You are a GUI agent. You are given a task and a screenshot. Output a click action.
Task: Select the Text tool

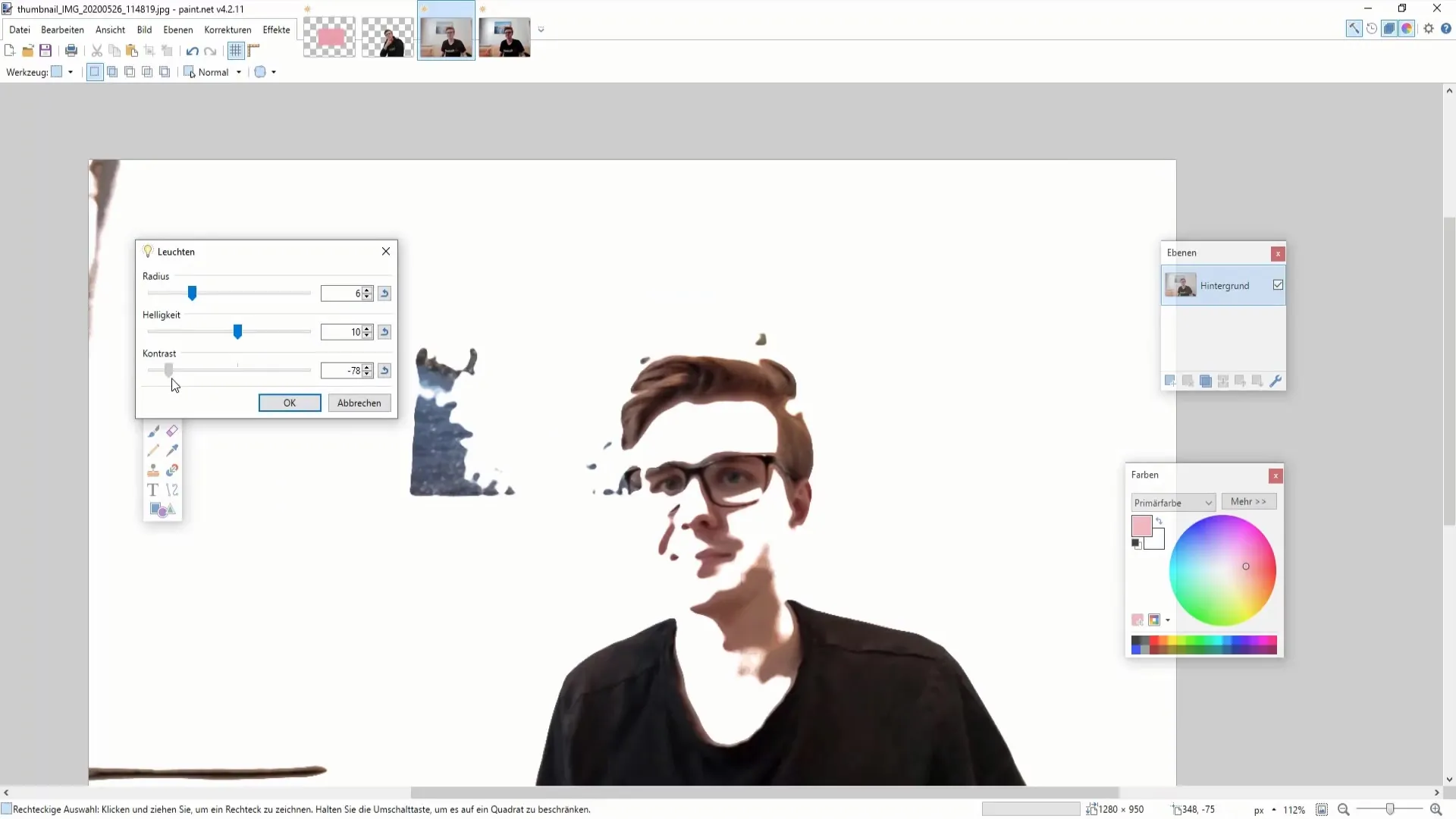pos(153,490)
